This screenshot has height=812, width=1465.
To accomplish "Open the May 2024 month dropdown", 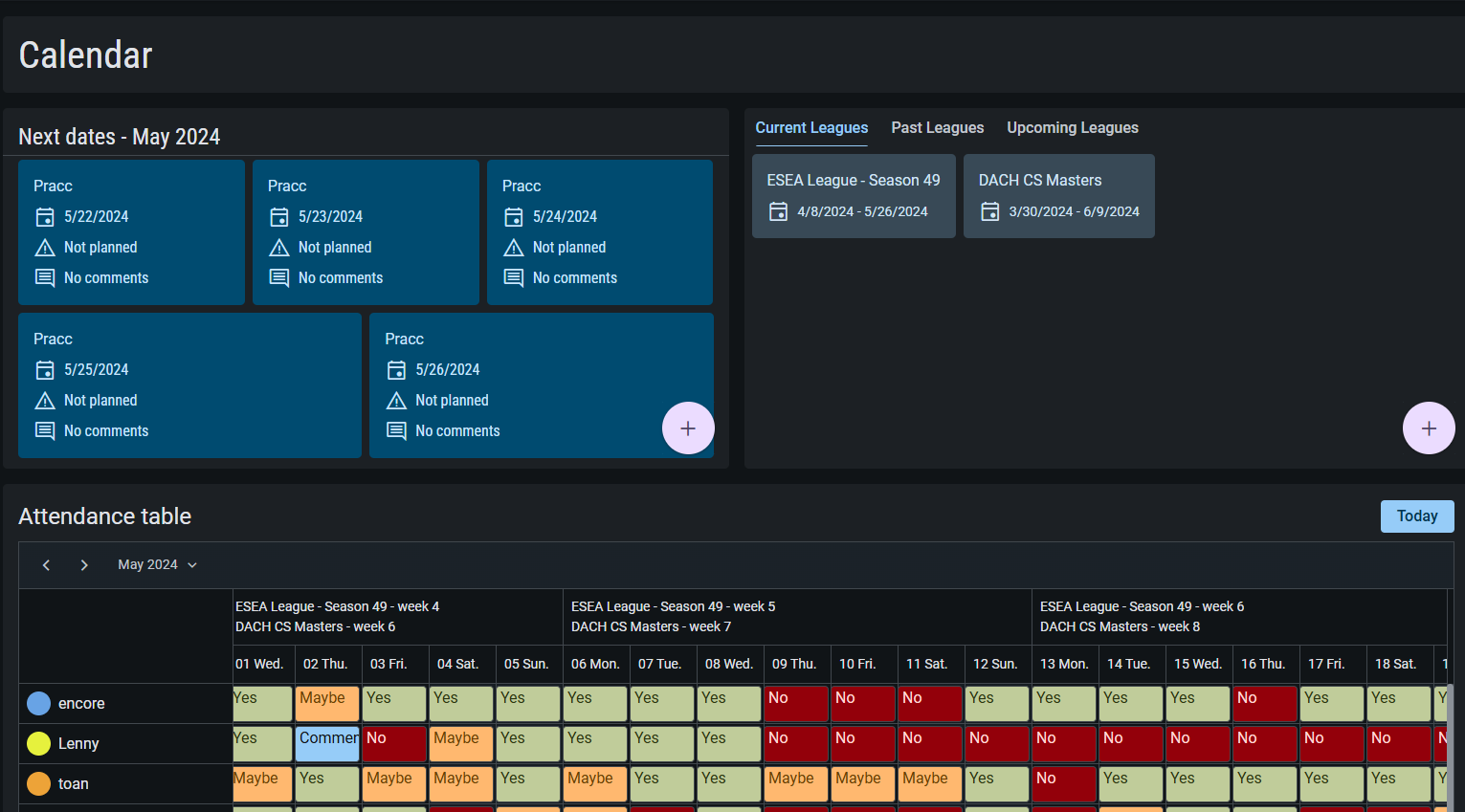I will tap(157, 565).
